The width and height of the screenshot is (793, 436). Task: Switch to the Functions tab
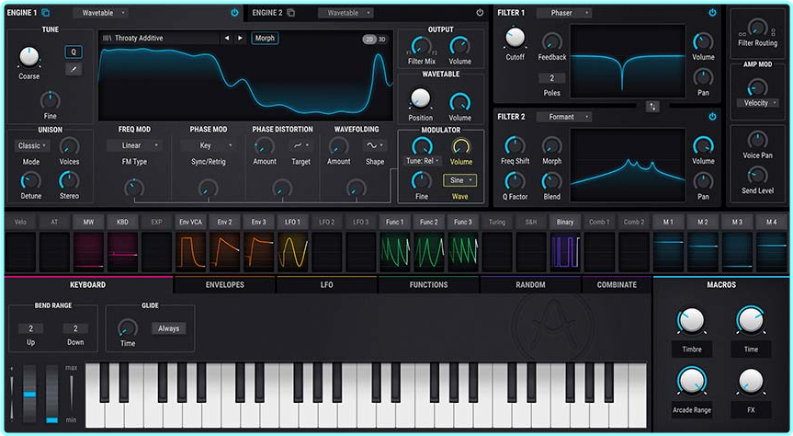tap(428, 285)
